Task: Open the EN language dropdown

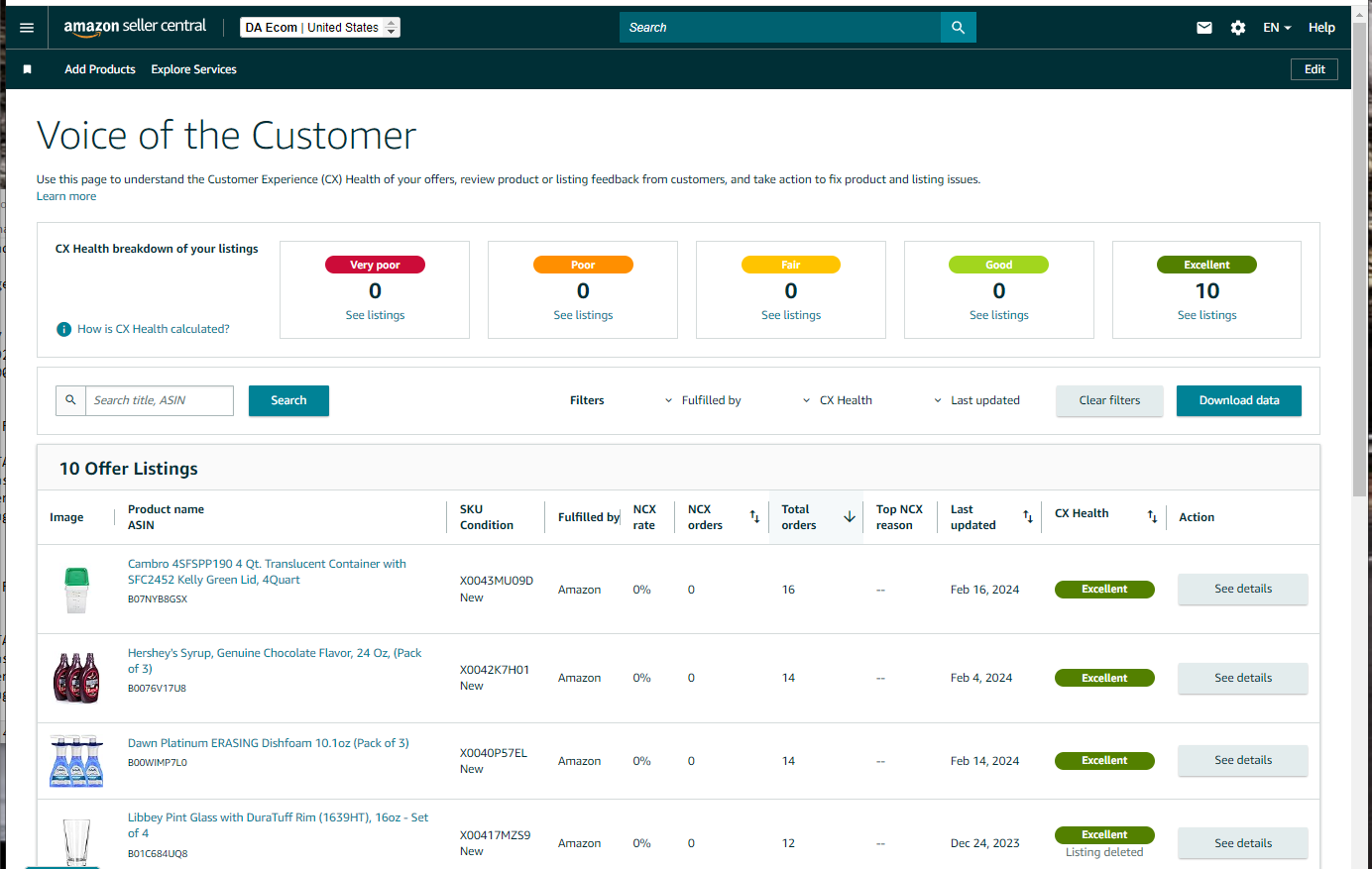Action: [1277, 28]
